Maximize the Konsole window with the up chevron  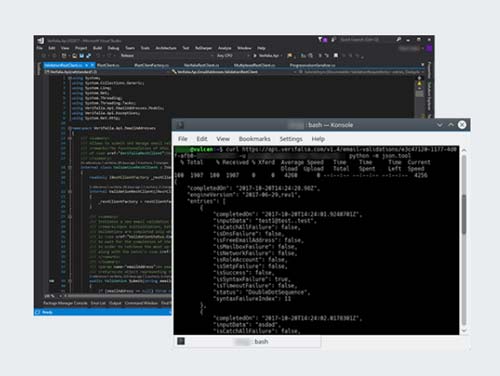tap(451, 125)
